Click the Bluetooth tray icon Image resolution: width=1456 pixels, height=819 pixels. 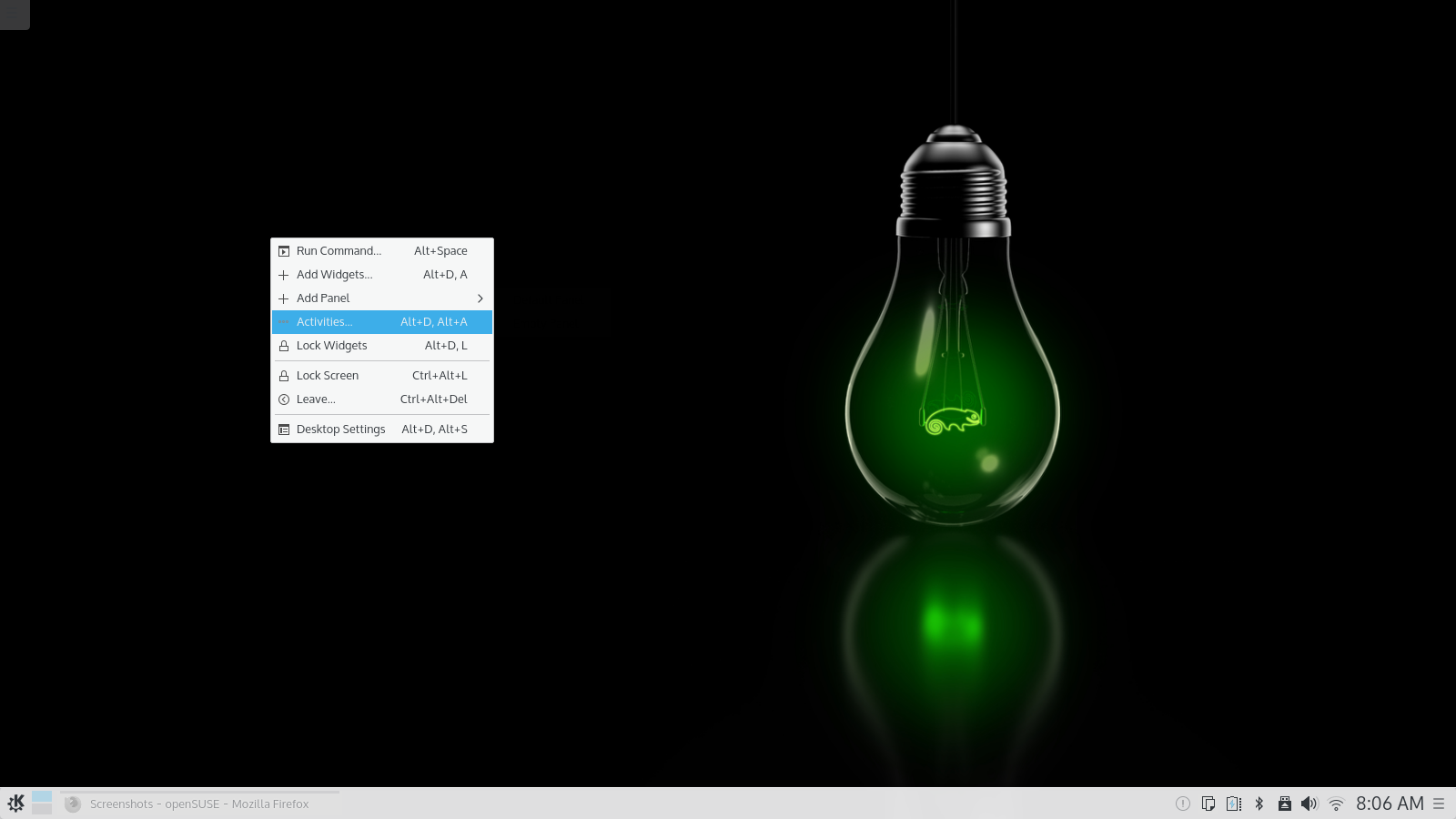click(x=1259, y=804)
